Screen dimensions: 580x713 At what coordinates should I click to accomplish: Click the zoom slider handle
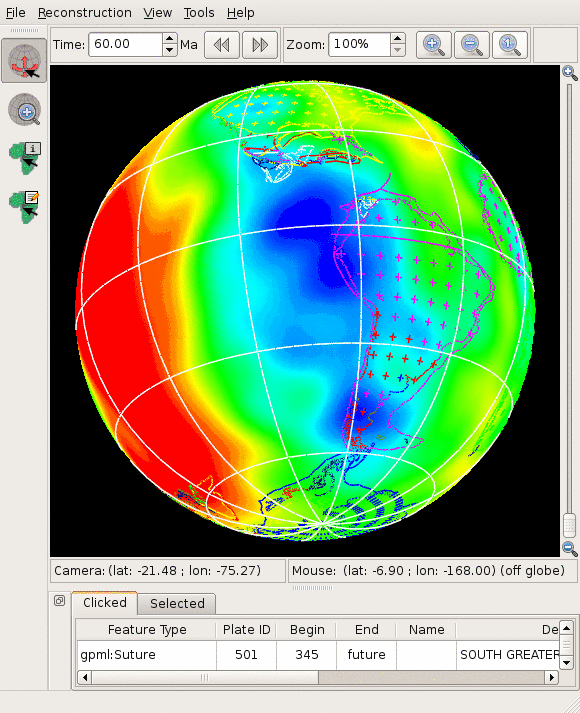coord(569,525)
